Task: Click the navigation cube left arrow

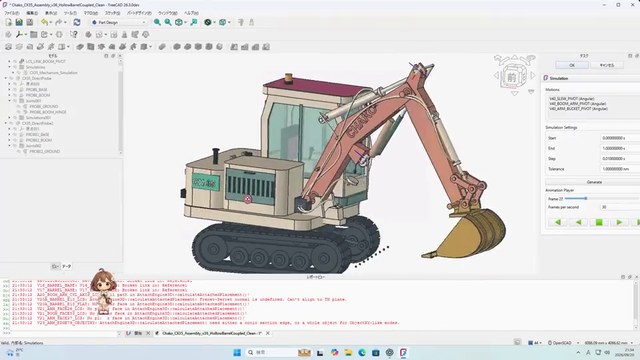Action: (496, 76)
